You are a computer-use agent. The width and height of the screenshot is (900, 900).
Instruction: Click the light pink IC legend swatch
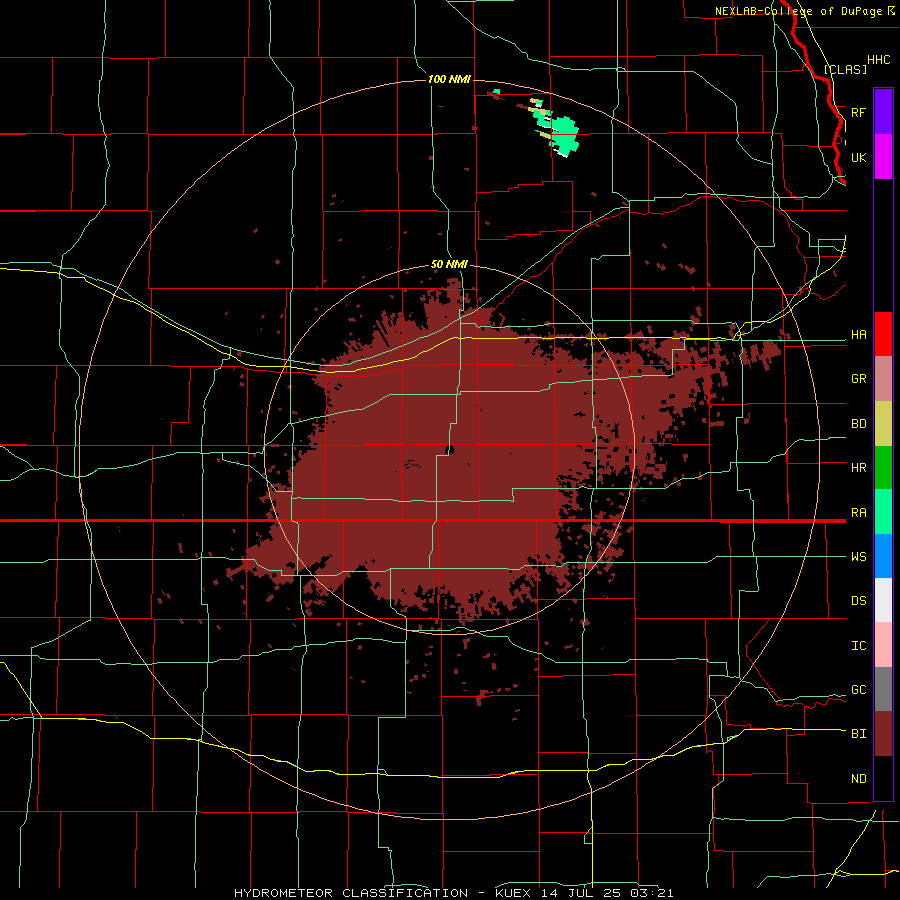883,645
